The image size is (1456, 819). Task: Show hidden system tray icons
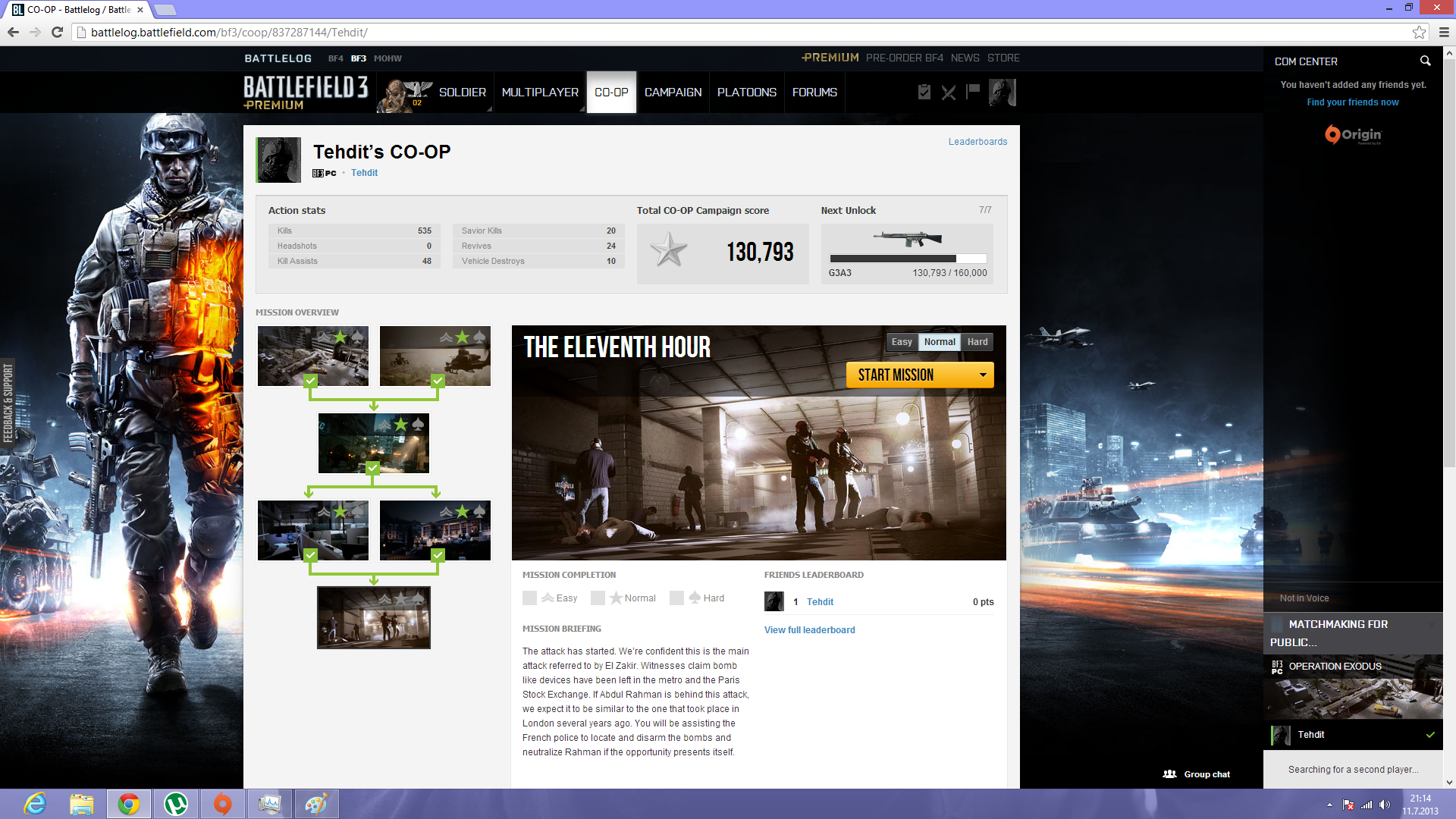(x=1329, y=805)
